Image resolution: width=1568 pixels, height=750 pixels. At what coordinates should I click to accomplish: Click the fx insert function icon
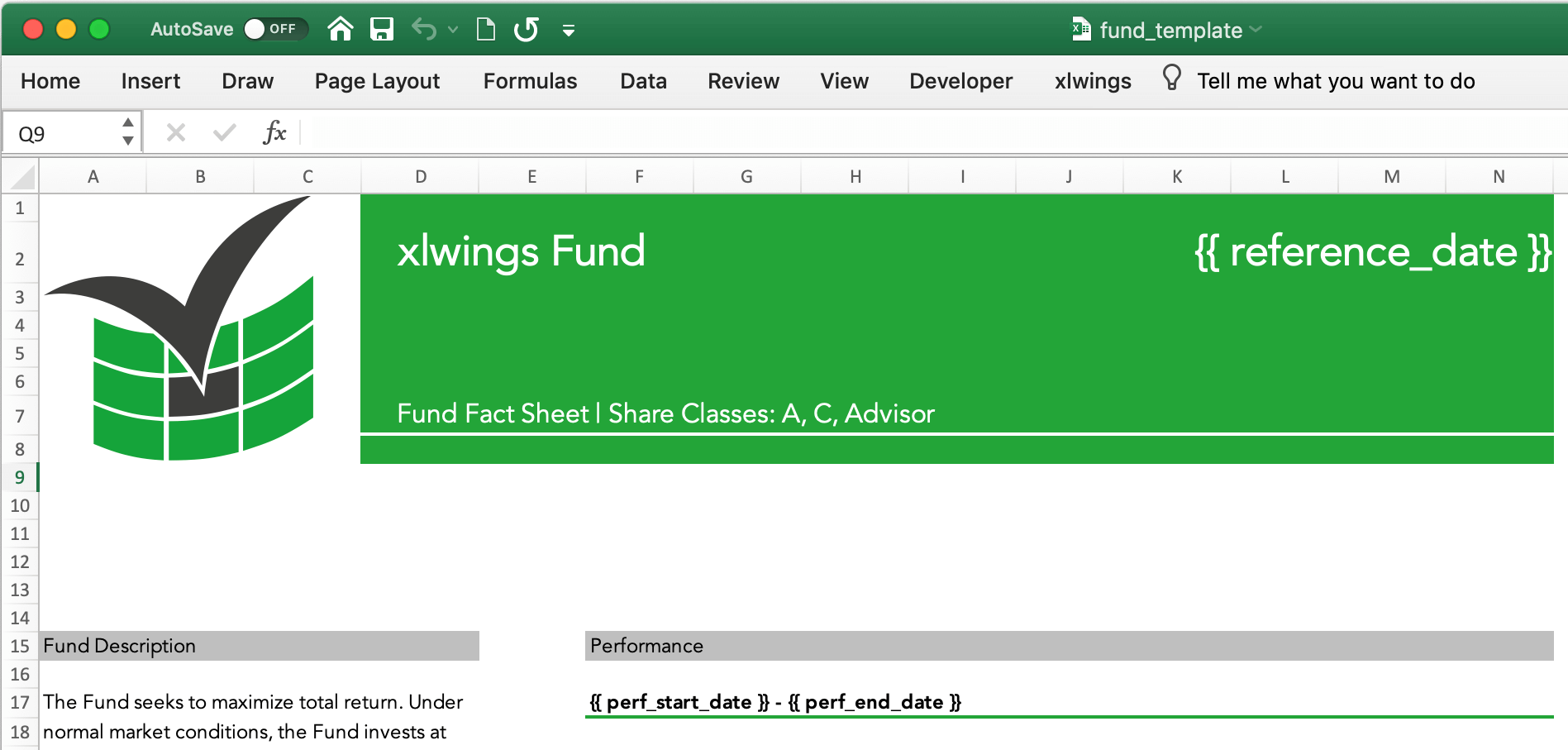pos(274,132)
